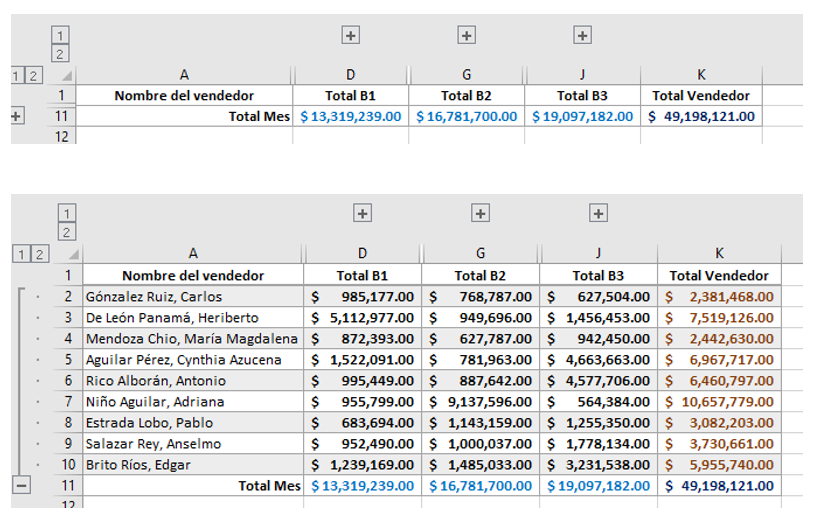This screenshot has width=816, height=520.
Task: Select top sheet Total B2 sum 16,781,700.00
Action: tap(466, 116)
